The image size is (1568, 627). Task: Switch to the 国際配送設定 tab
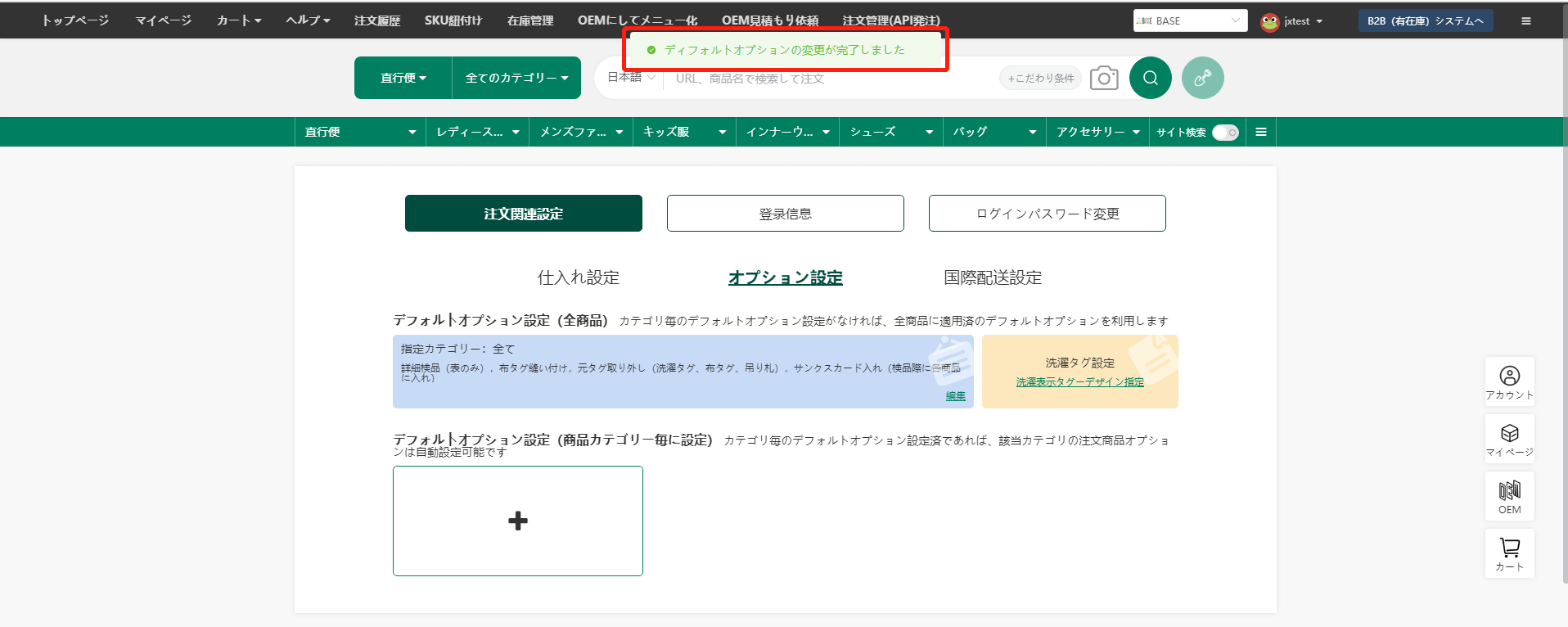point(992,278)
